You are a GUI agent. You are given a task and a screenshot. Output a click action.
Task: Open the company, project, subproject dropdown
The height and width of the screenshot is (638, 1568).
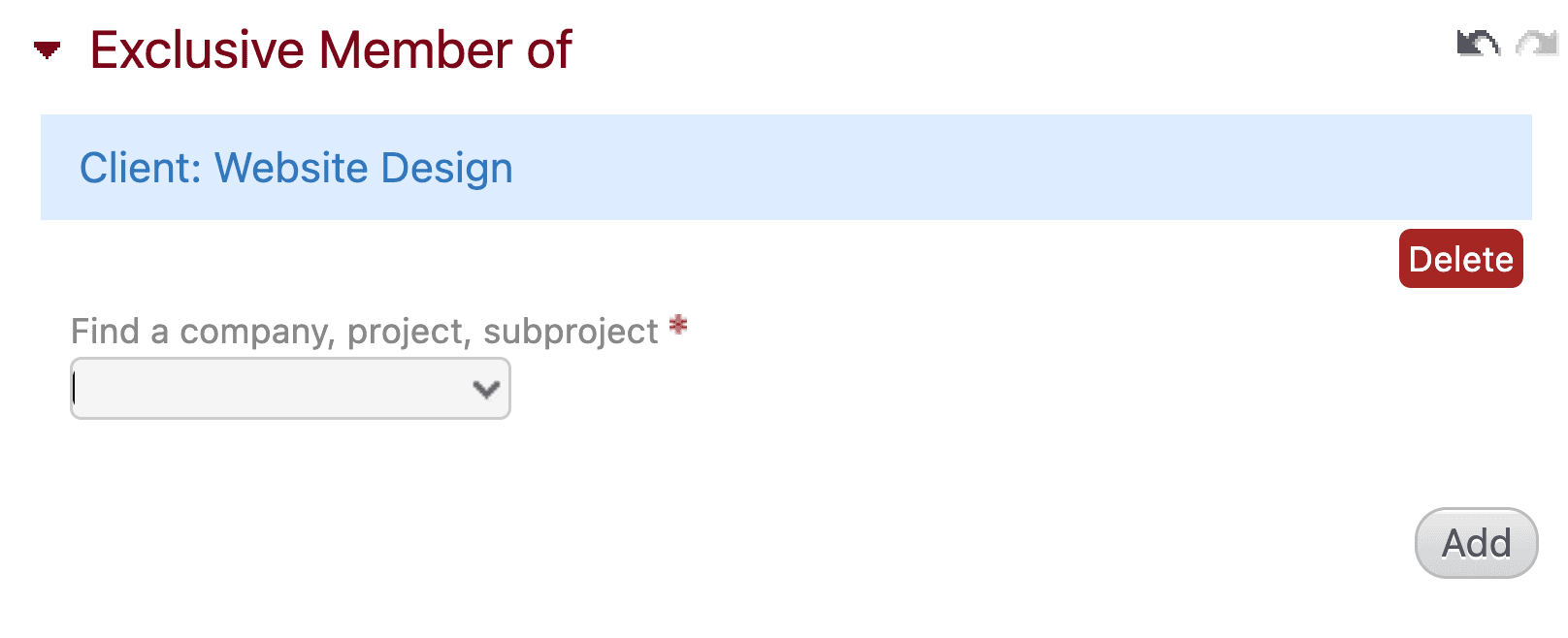pos(290,389)
